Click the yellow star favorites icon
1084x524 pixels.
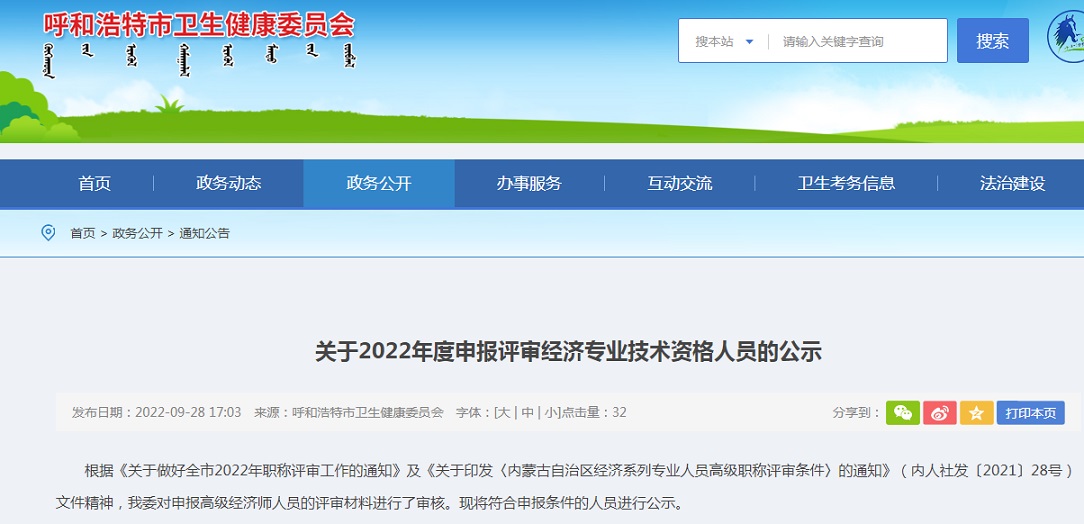coord(975,413)
